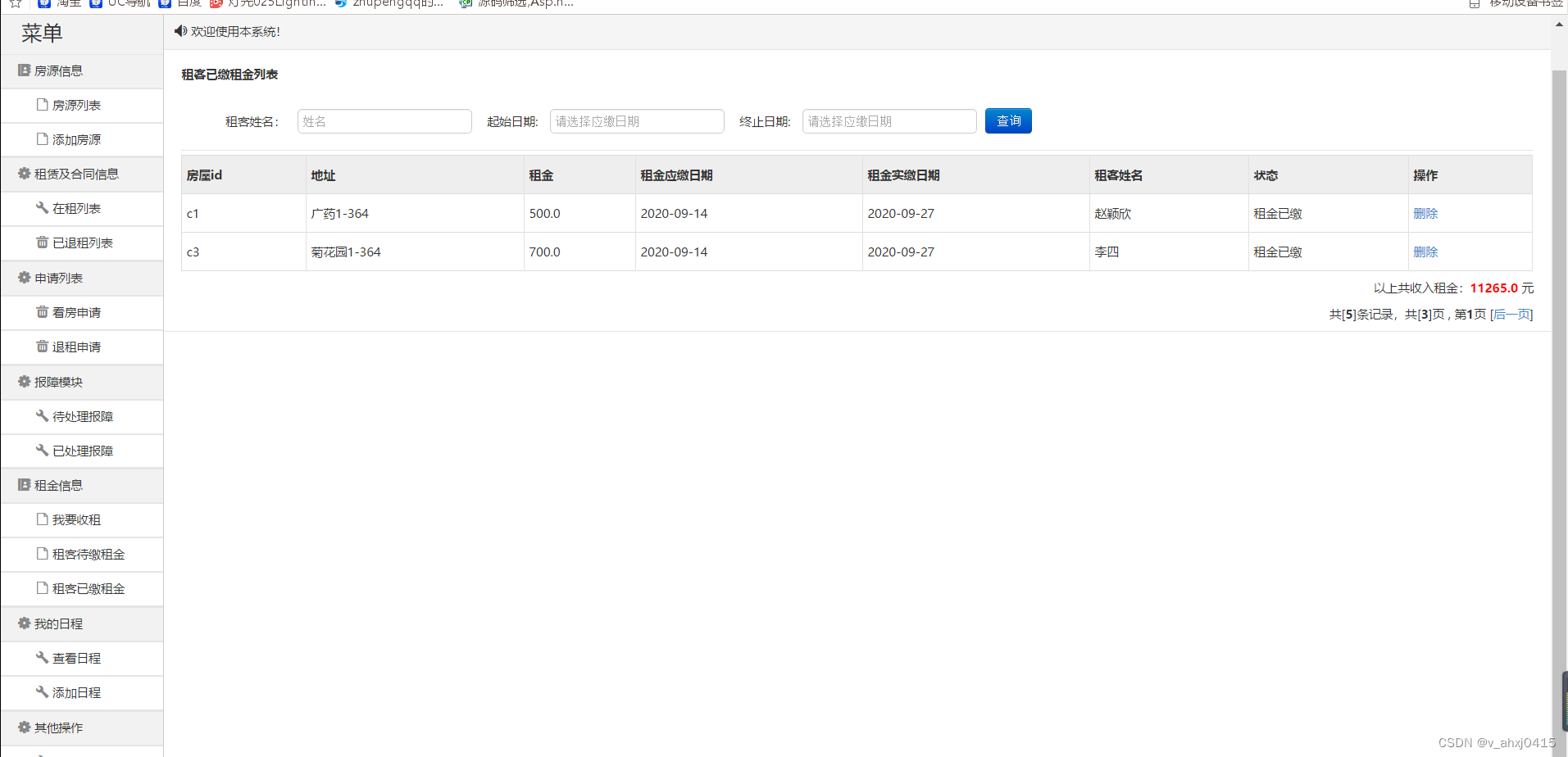Click the wrench icon beside 待处理报障
This screenshot has width=1568, height=757.
pyautogui.click(x=42, y=416)
